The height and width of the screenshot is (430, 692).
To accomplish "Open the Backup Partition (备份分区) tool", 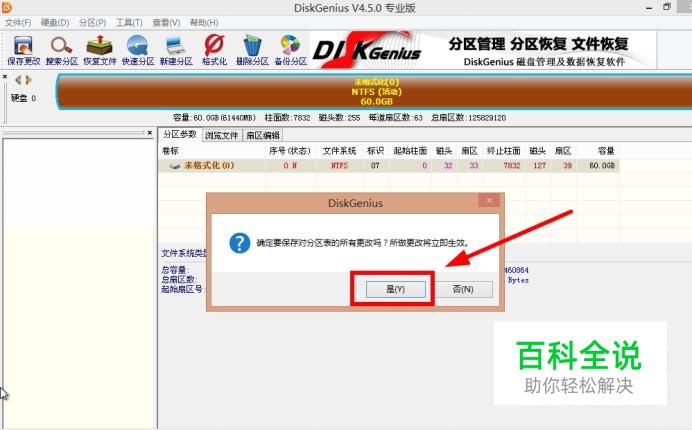I will [x=290, y=50].
